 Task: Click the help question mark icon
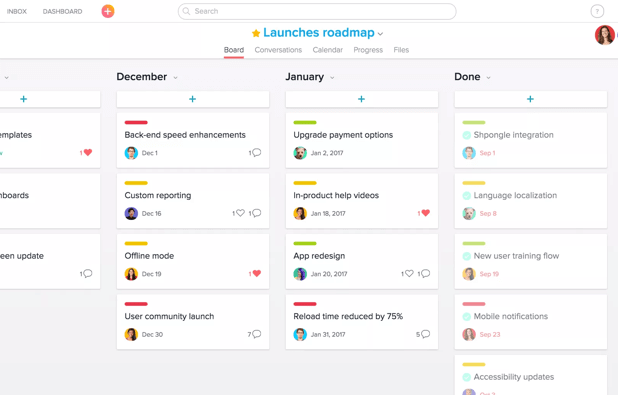pyautogui.click(x=597, y=11)
